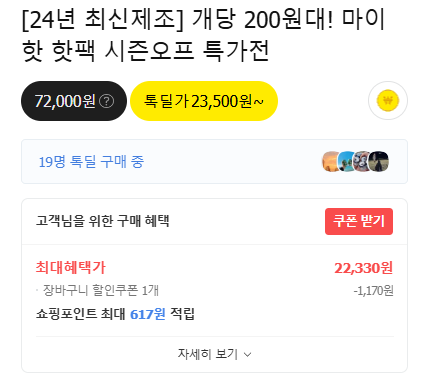Open the fourth dark profile avatar
424x381 pixels.
(379, 161)
